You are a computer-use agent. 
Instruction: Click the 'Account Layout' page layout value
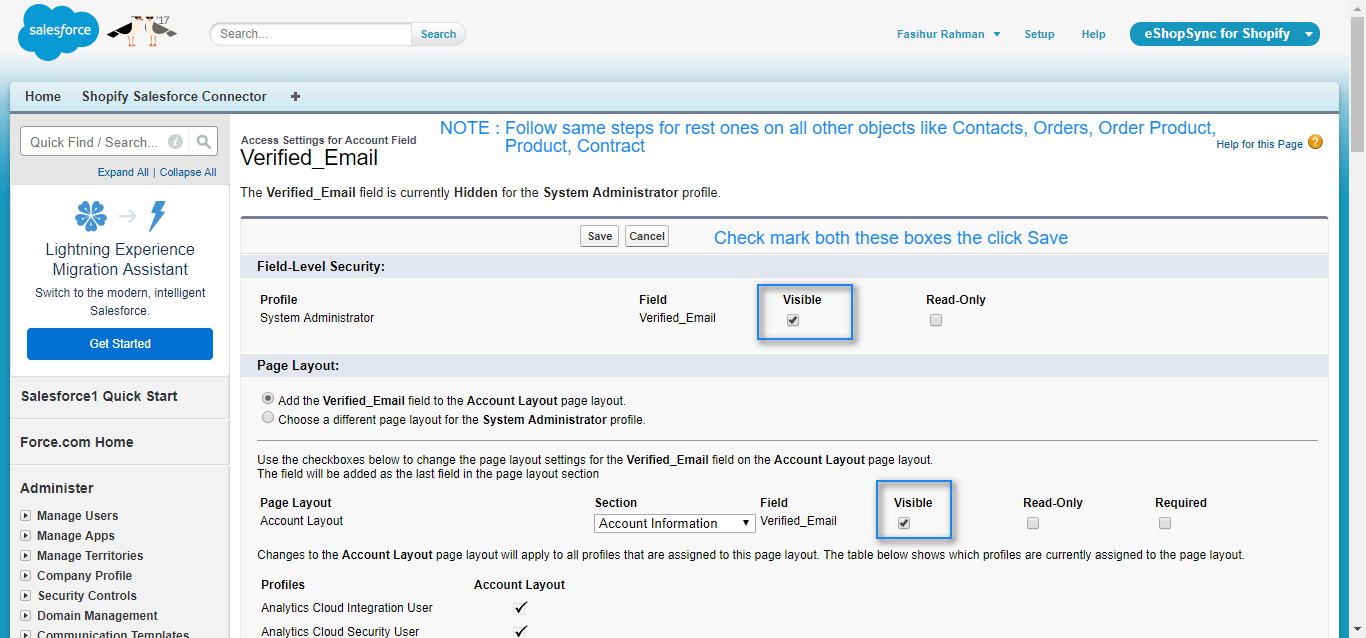[302, 521]
